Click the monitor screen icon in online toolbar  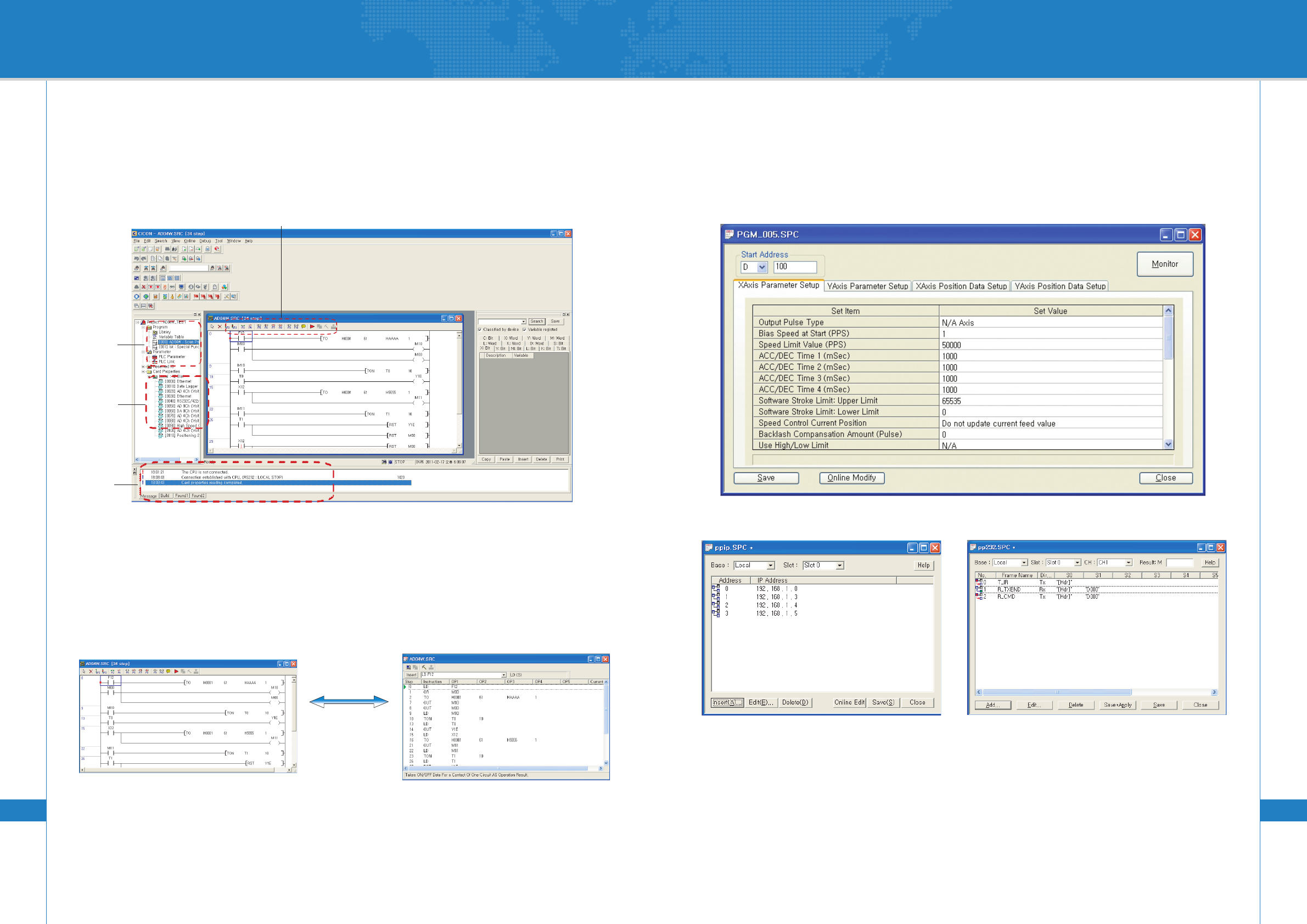182,288
